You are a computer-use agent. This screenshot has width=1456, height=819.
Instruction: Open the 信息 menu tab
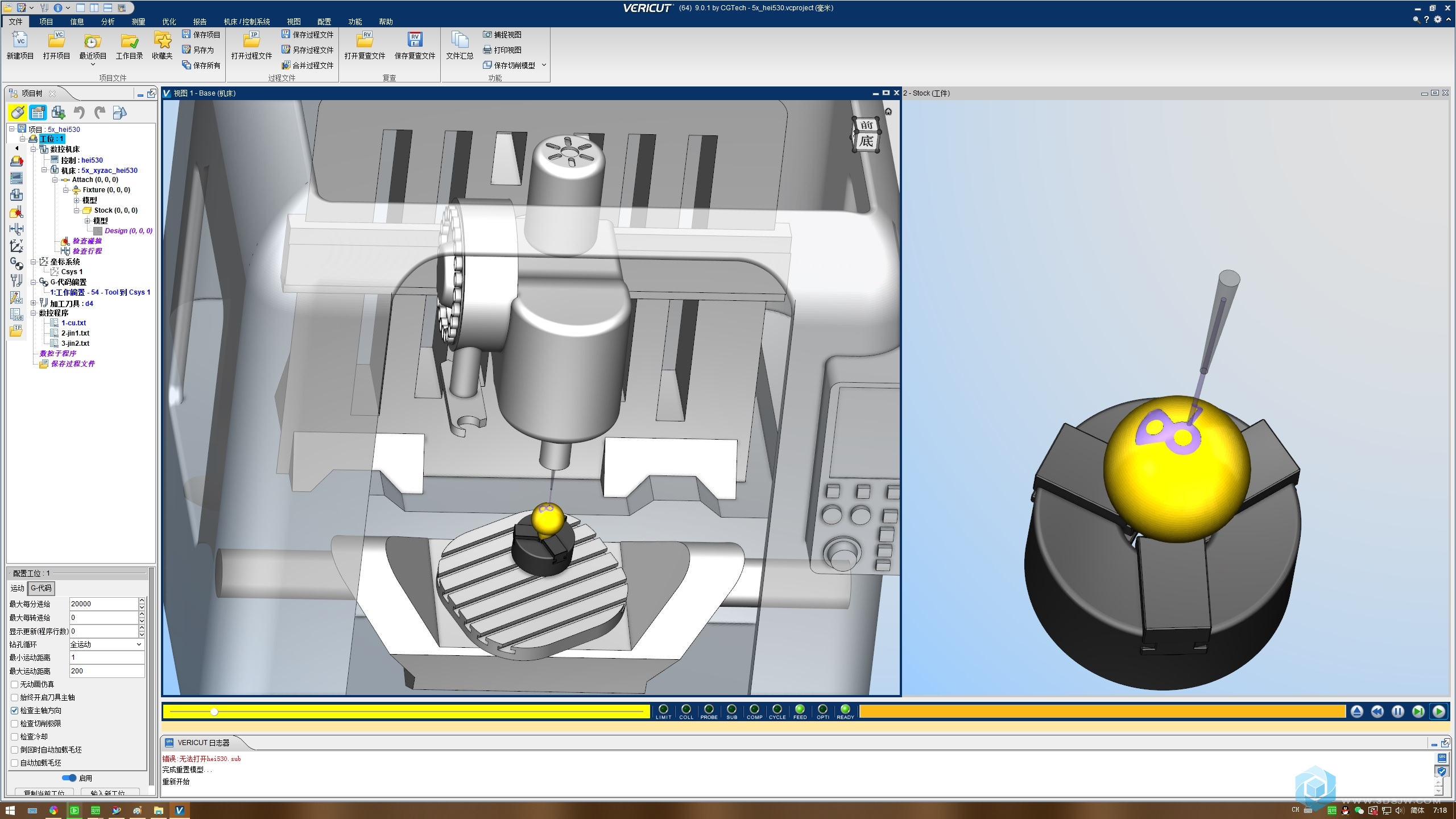click(77, 22)
